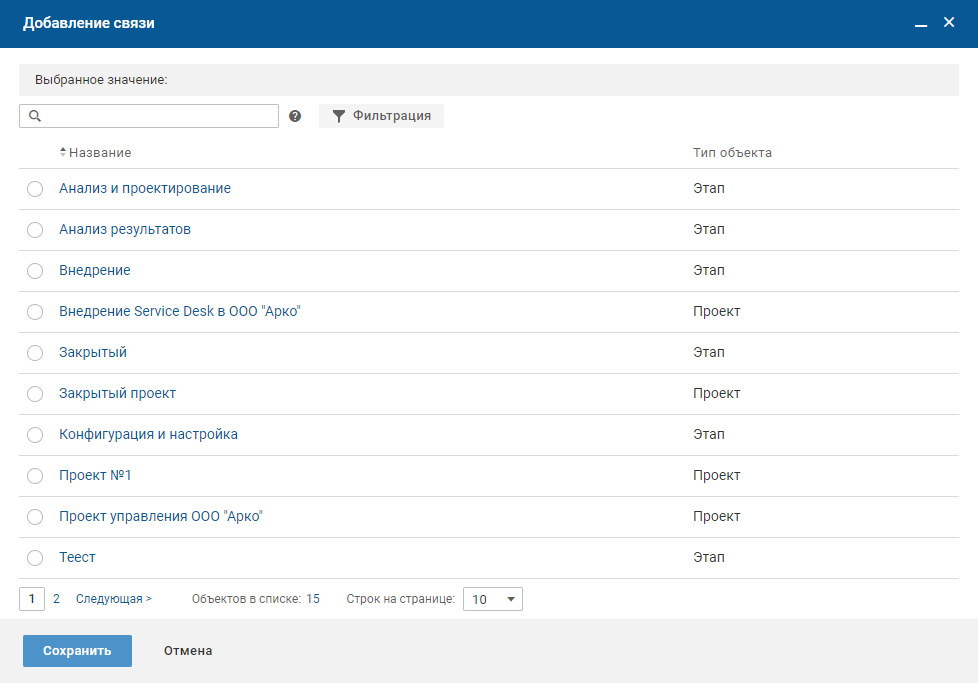978x683 pixels.
Task: Click the Тип объекта column header
Action: pyautogui.click(x=732, y=153)
